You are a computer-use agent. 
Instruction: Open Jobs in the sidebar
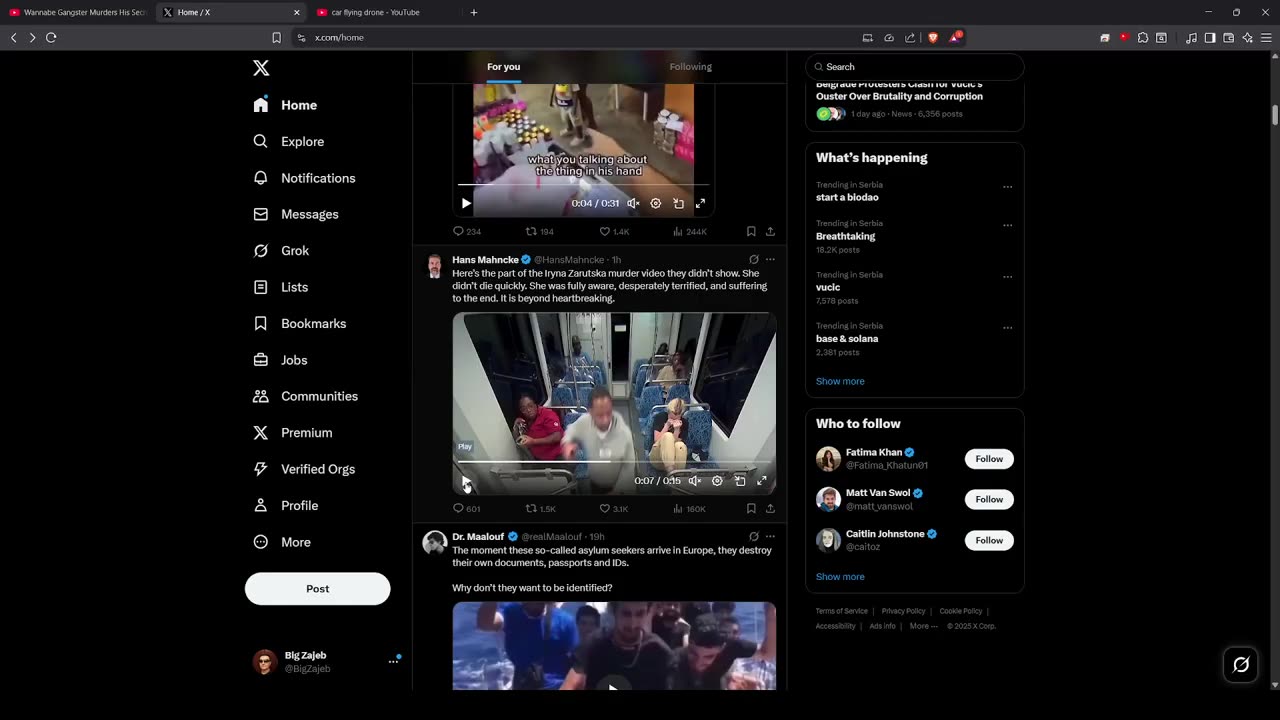(280, 360)
